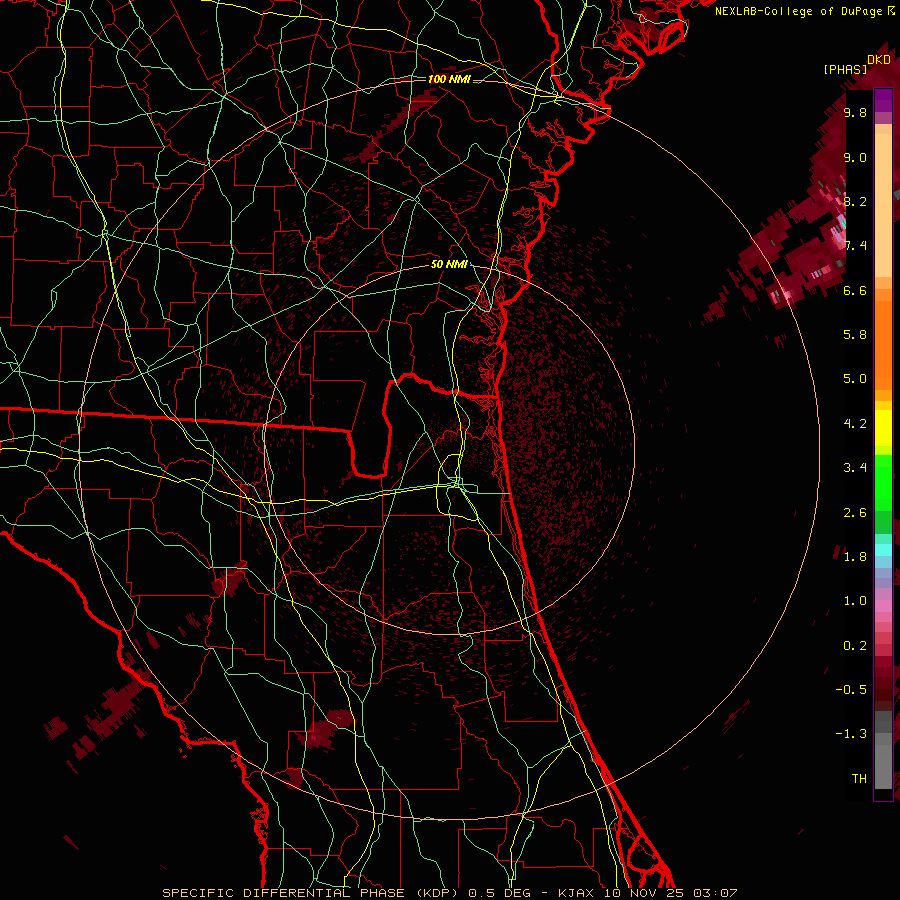Click the 3.4 value on color scale
The image size is (900, 900).
(x=855, y=467)
